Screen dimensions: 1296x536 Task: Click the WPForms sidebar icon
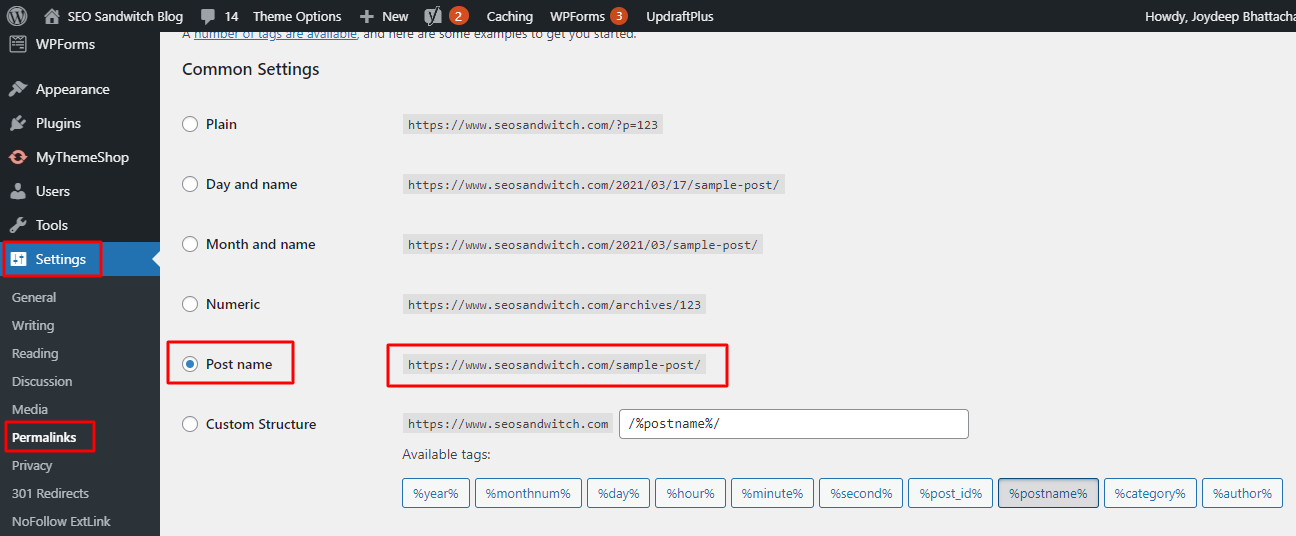point(18,44)
